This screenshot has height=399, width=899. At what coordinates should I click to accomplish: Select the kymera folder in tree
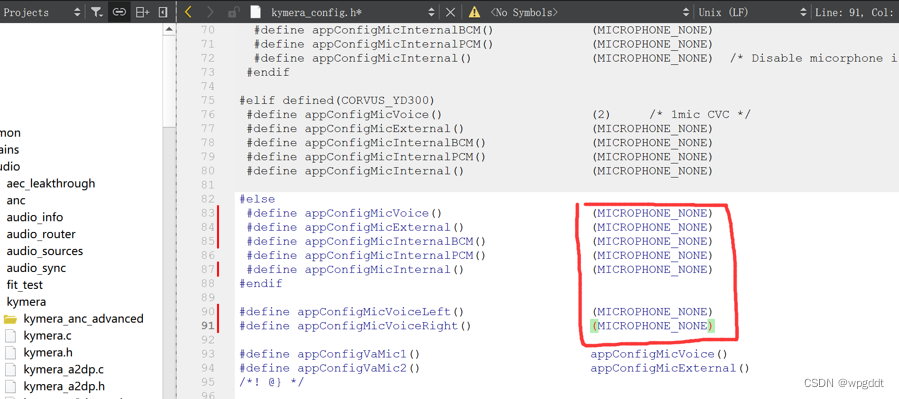click(x=26, y=302)
